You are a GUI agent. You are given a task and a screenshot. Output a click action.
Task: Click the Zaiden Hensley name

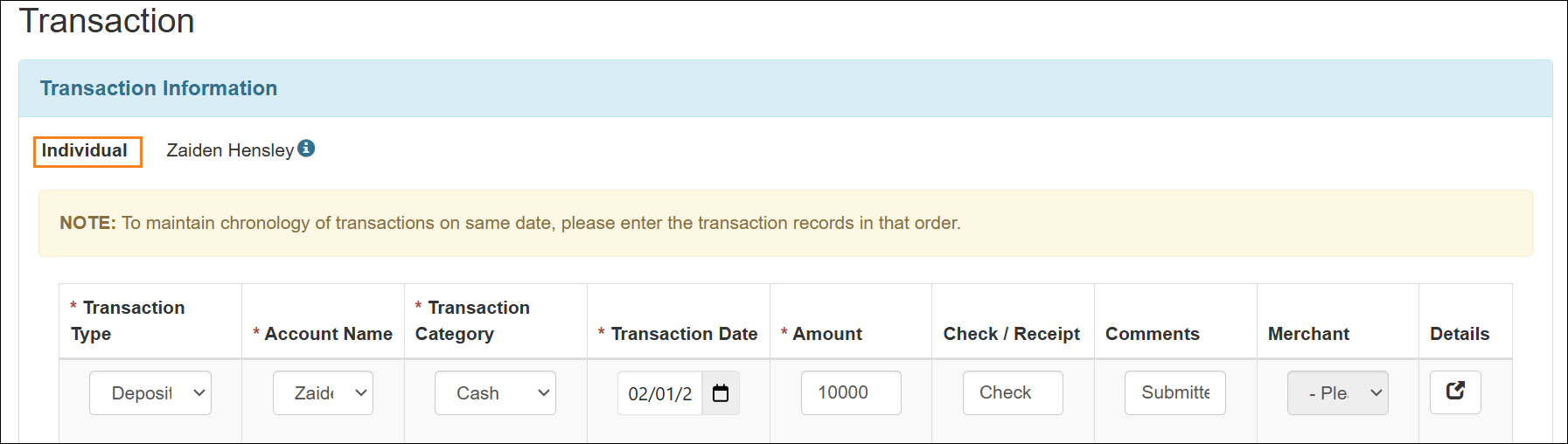click(230, 150)
